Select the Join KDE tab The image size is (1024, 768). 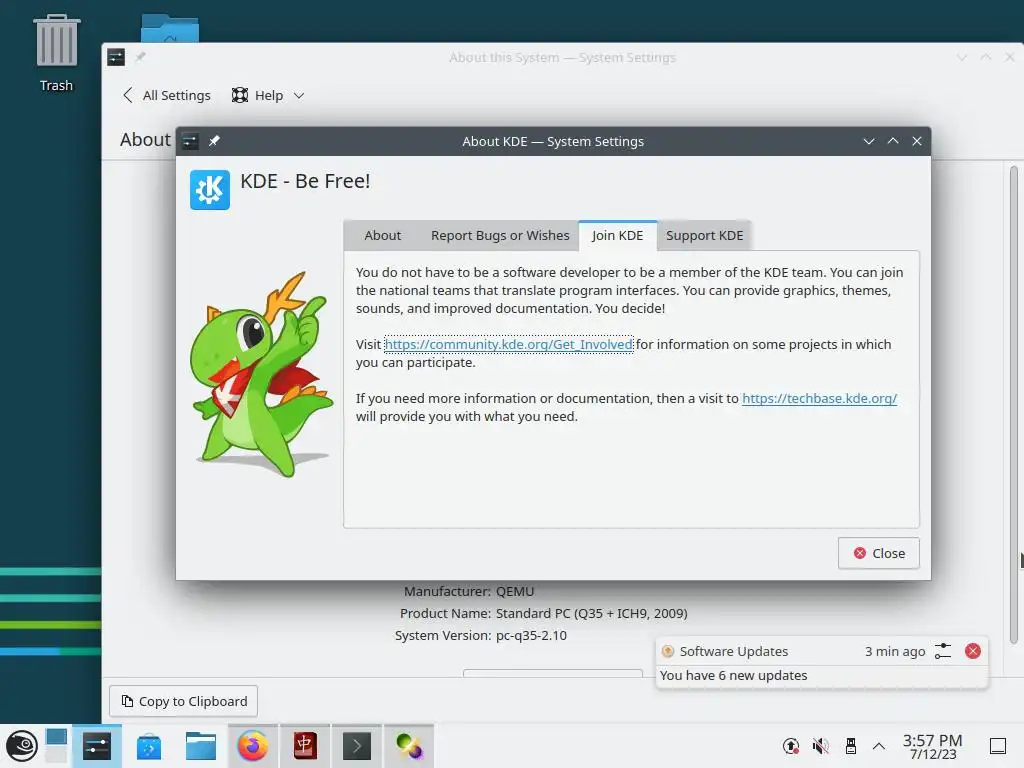(x=617, y=236)
